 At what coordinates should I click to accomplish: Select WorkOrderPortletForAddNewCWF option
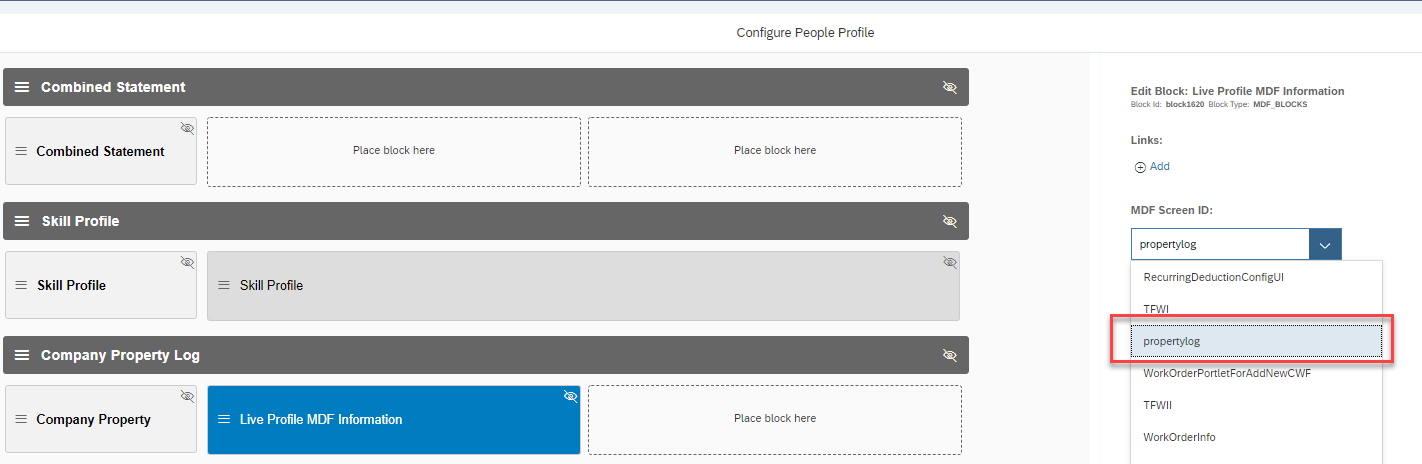1256,374
